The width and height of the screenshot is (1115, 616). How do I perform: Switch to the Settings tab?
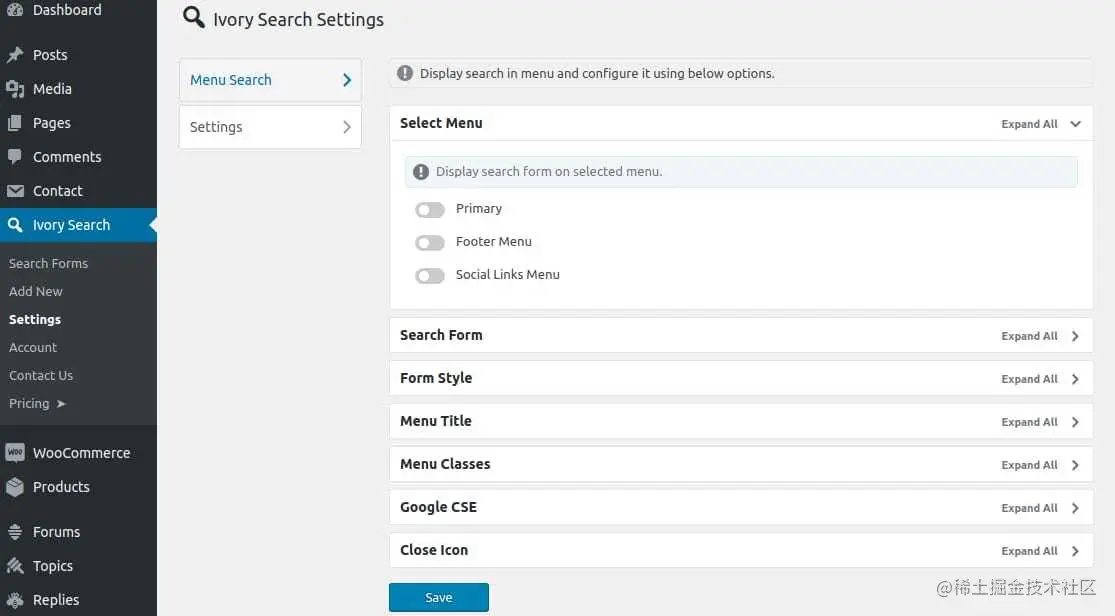[x=270, y=127]
